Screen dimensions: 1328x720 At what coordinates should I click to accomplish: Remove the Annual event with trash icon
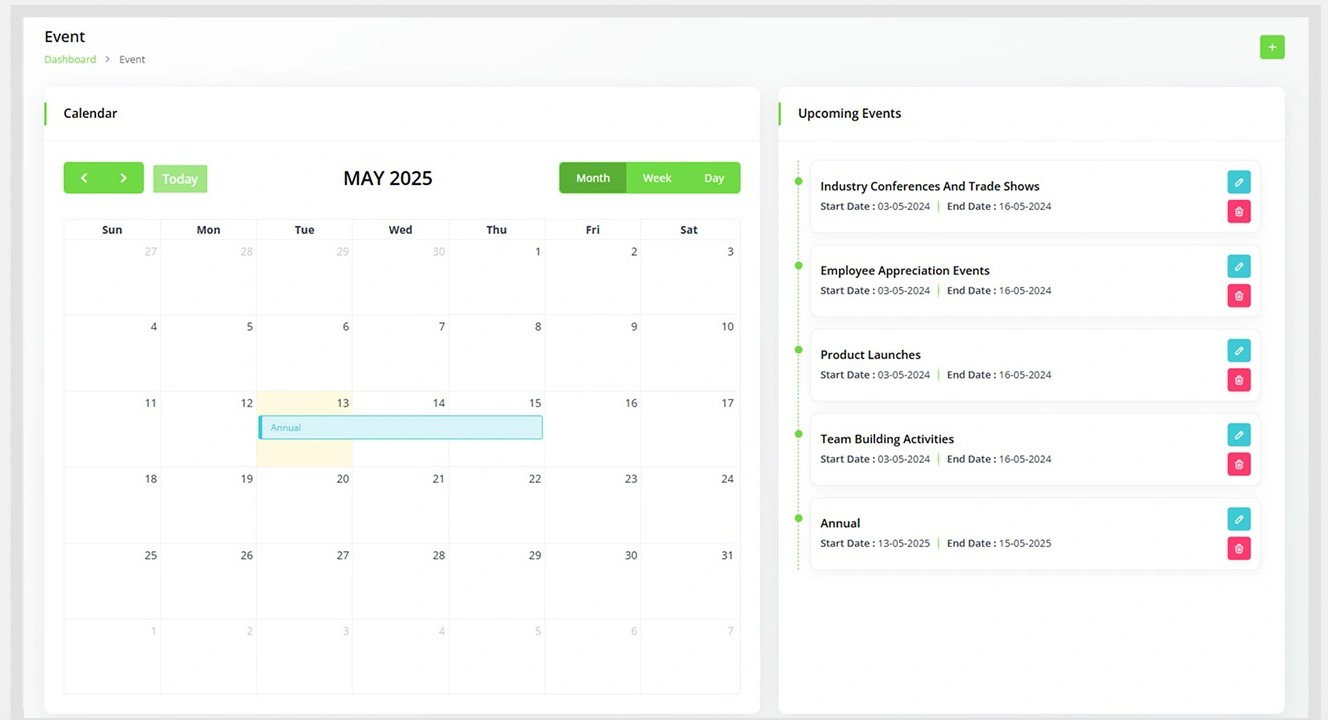(x=1239, y=548)
